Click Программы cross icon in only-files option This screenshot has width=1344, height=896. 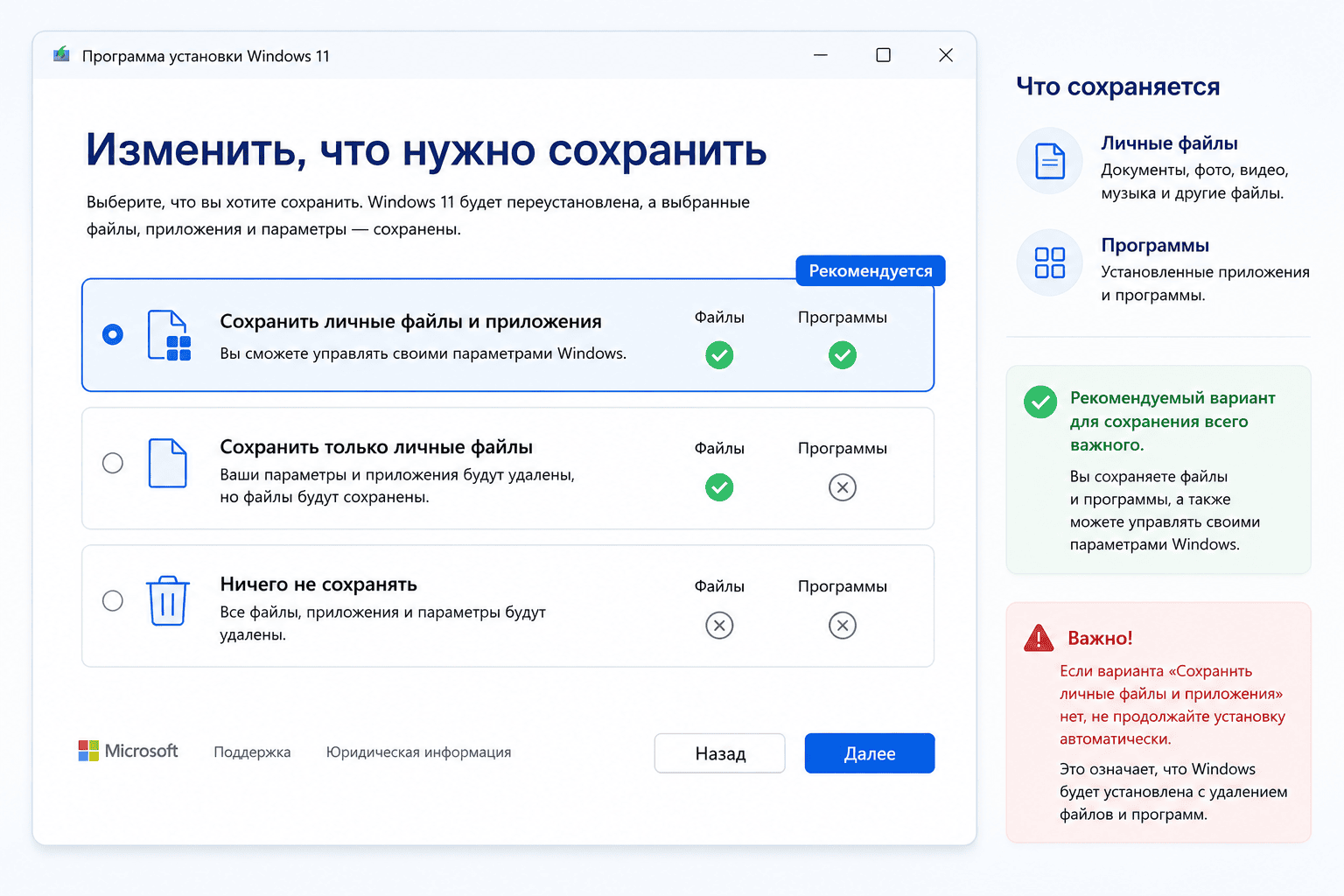[x=843, y=487]
